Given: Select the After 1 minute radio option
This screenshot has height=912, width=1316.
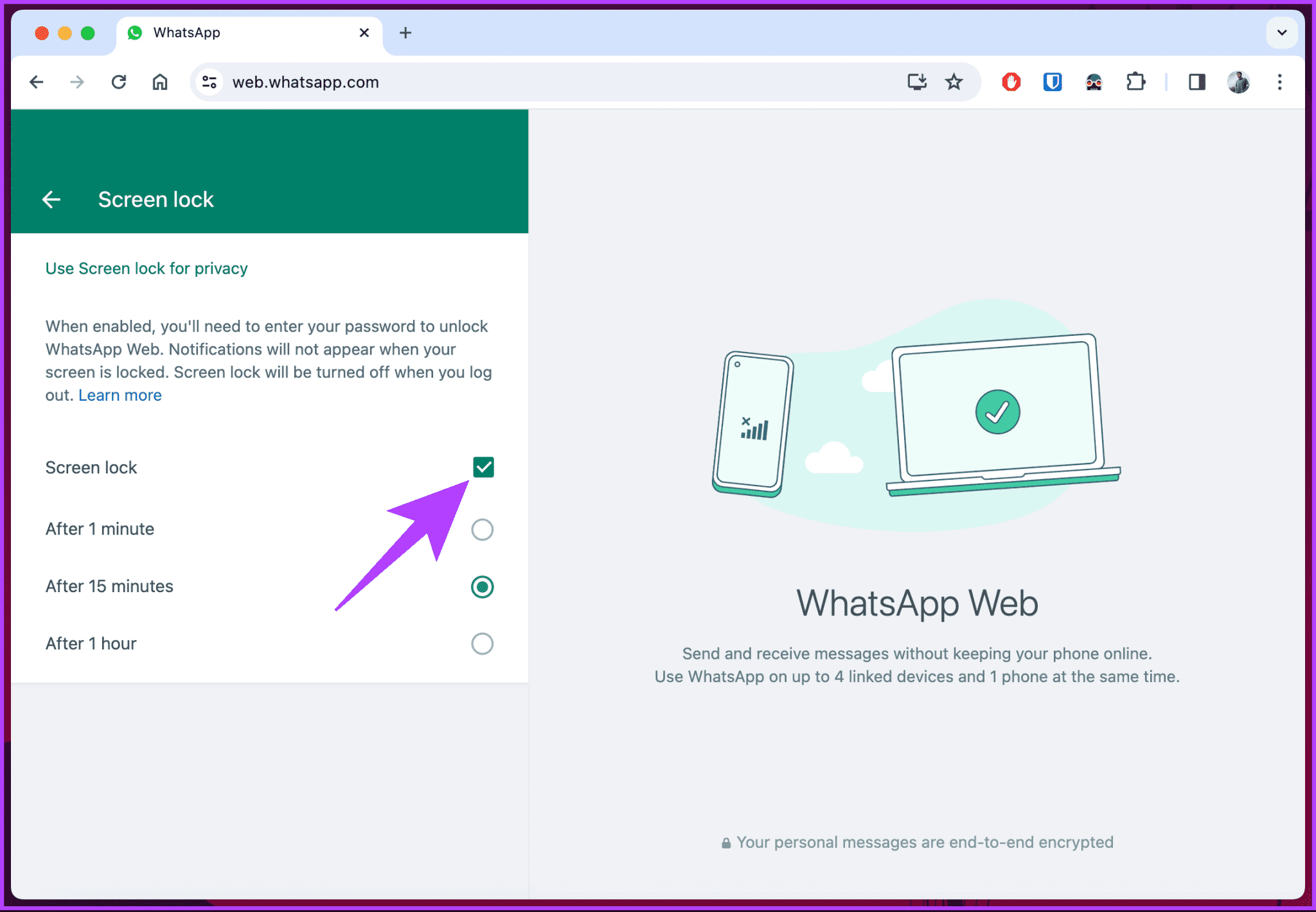Looking at the screenshot, I should tap(482, 529).
